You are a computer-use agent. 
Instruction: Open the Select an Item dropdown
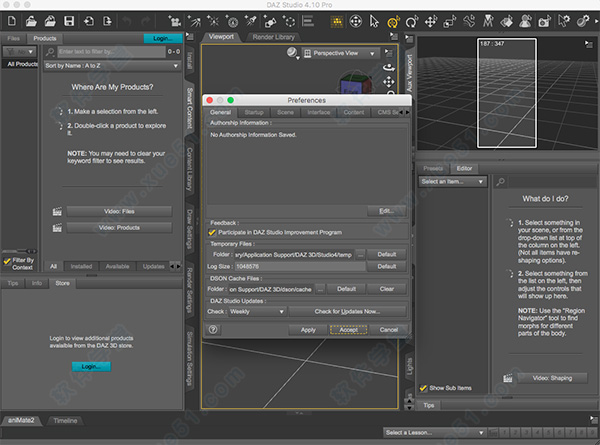(x=452, y=182)
